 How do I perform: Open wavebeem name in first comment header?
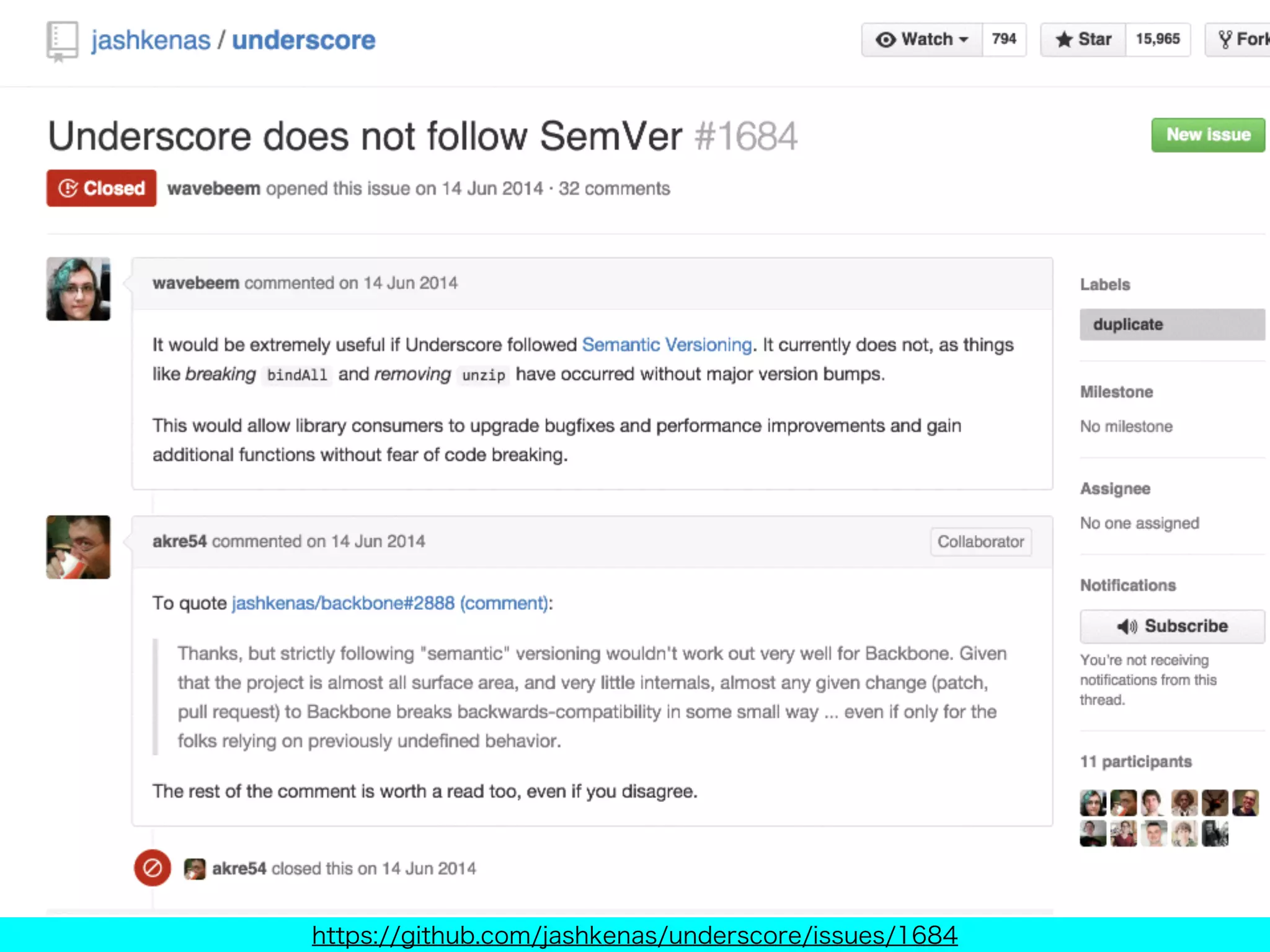tap(196, 283)
